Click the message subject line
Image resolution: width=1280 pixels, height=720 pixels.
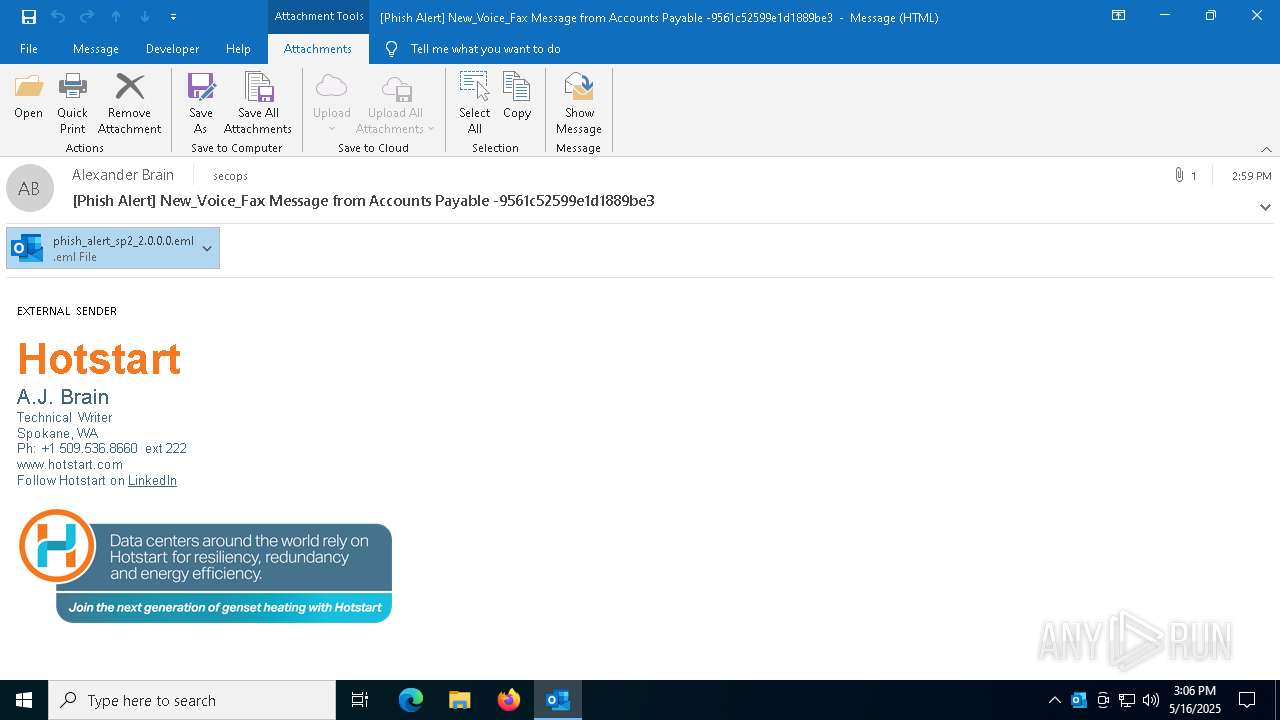[364, 201]
